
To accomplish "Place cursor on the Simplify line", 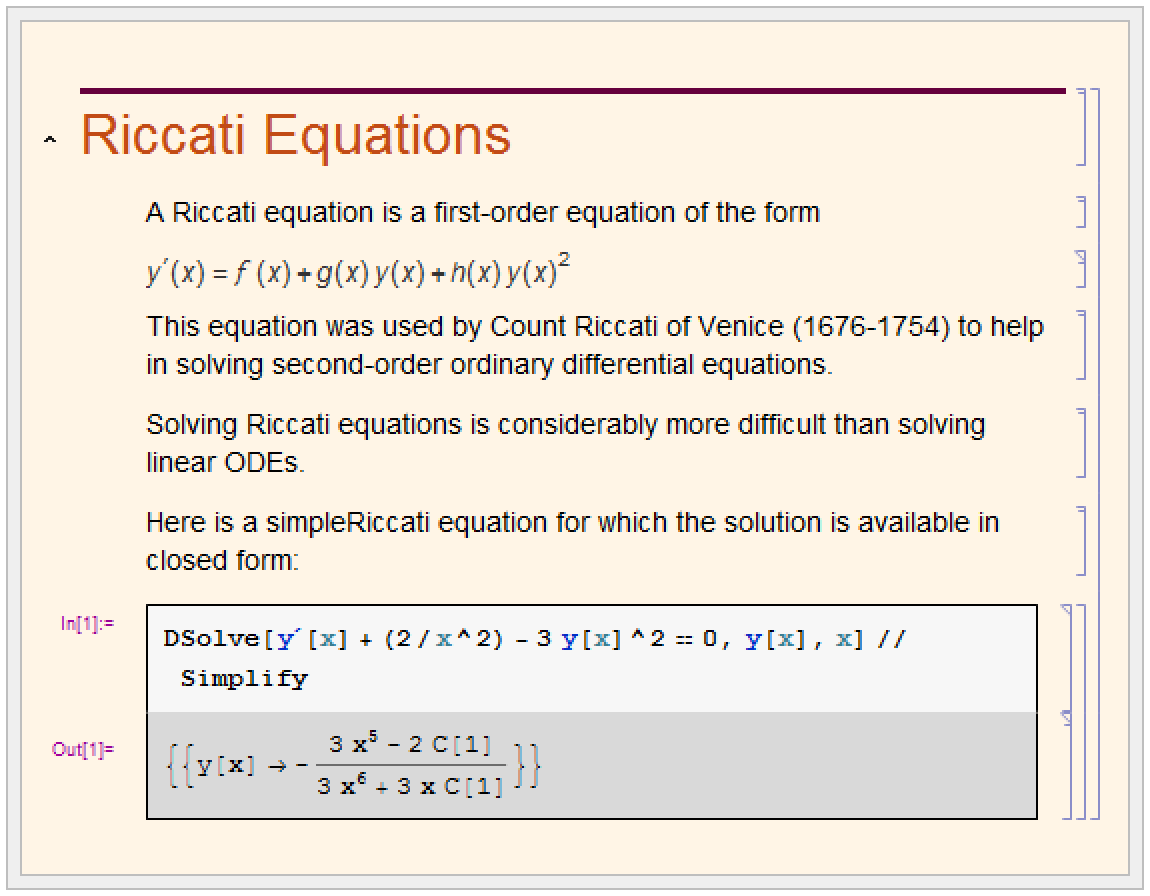I will [x=244, y=679].
